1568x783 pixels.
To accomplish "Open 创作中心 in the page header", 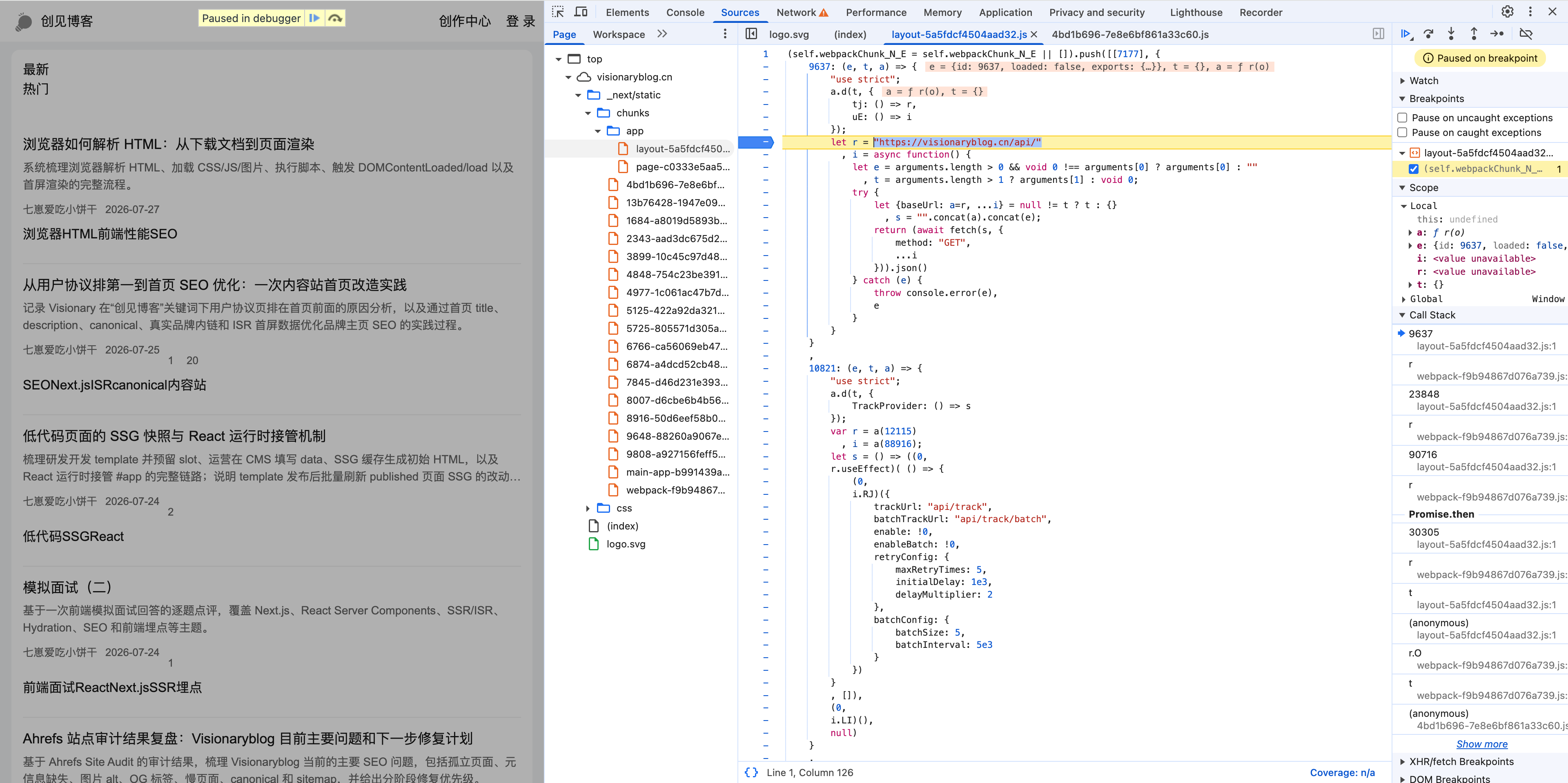I will click(x=464, y=21).
